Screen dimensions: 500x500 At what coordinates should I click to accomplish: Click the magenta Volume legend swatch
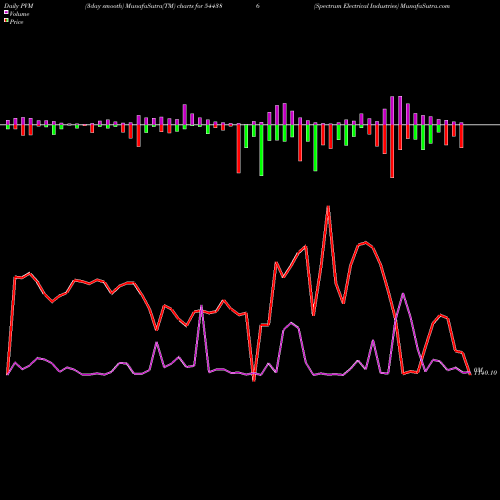[x=6, y=13]
